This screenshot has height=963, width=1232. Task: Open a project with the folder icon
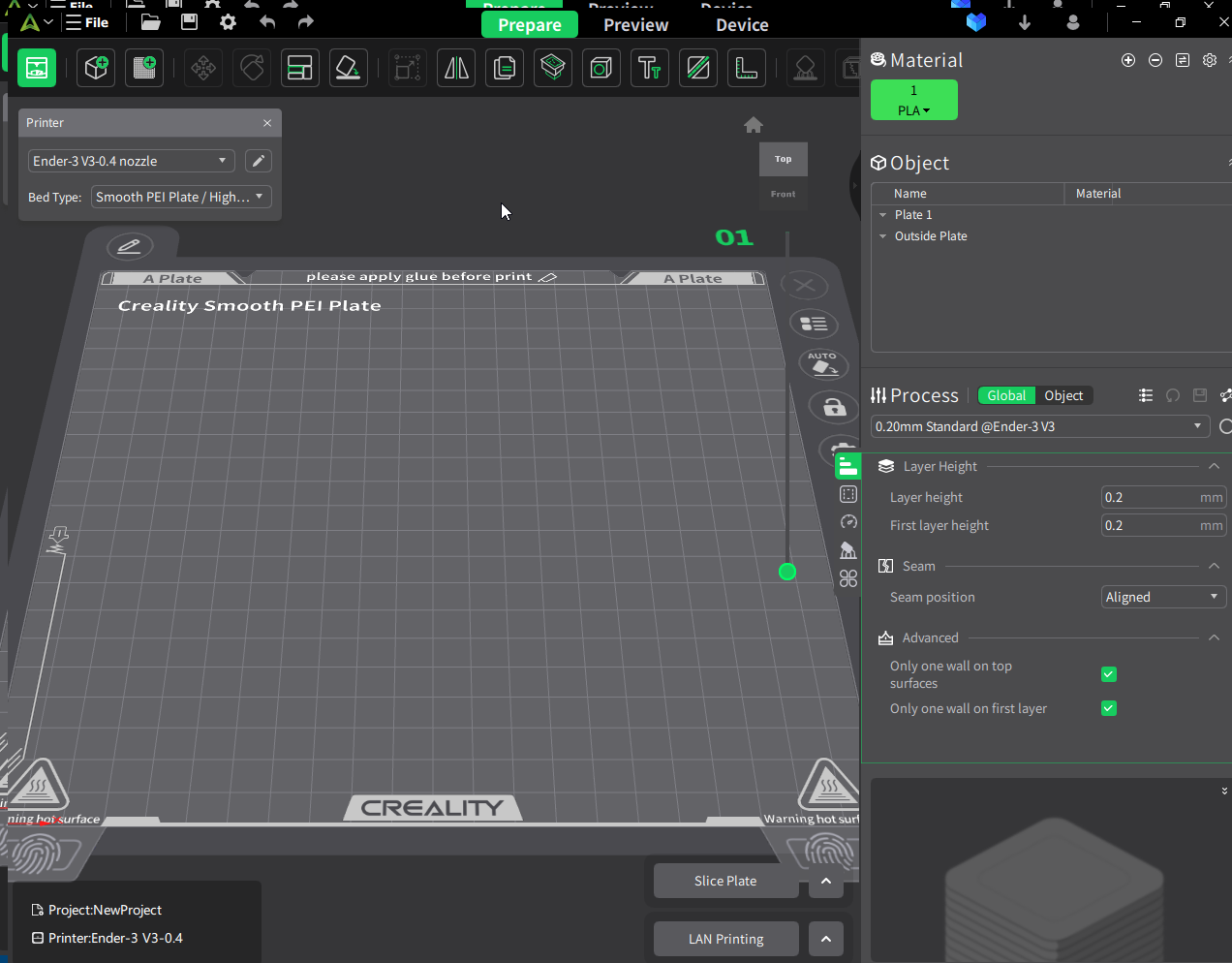(x=150, y=21)
